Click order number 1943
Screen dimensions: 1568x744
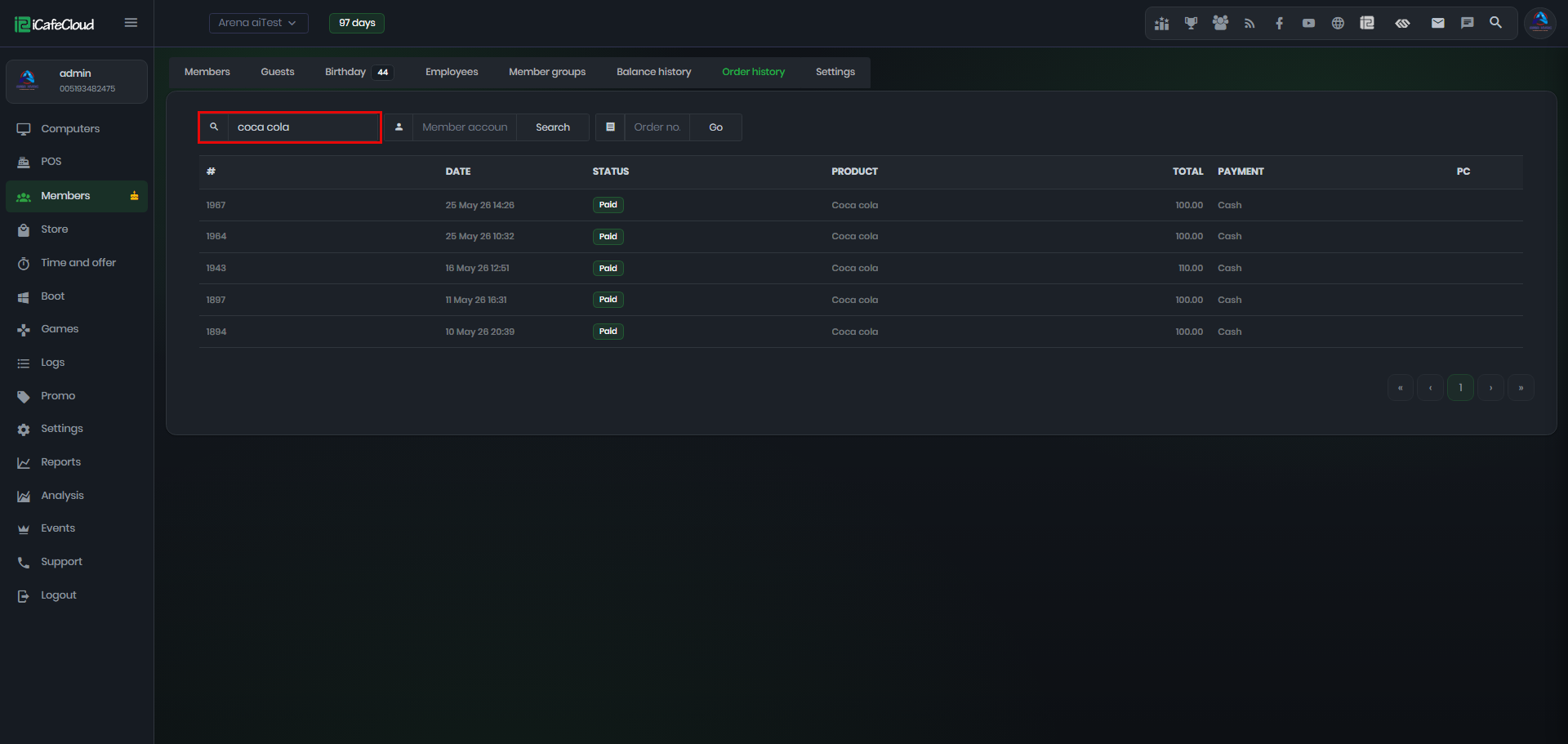click(x=216, y=269)
